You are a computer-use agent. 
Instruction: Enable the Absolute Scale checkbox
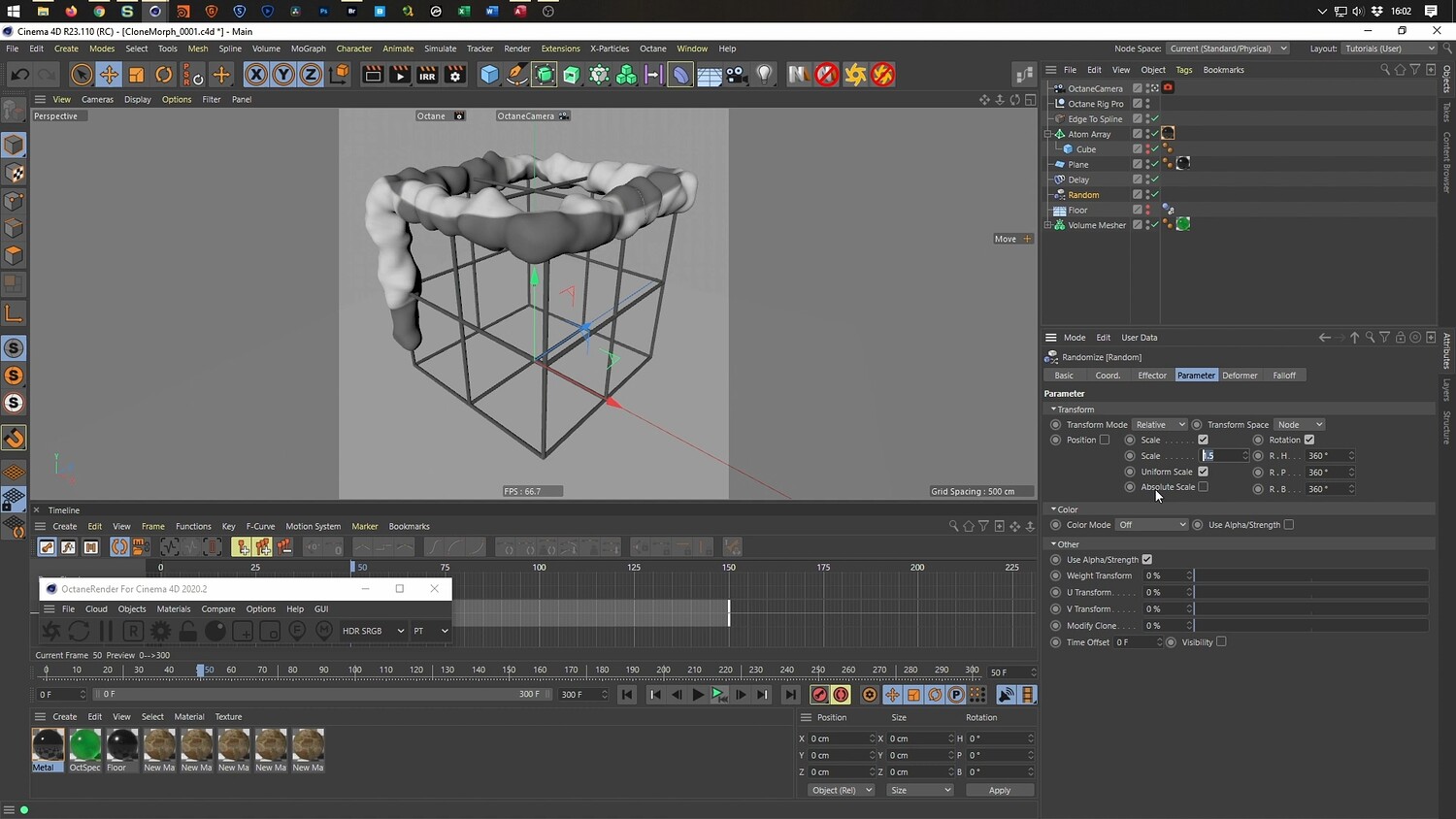pyautogui.click(x=1203, y=487)
